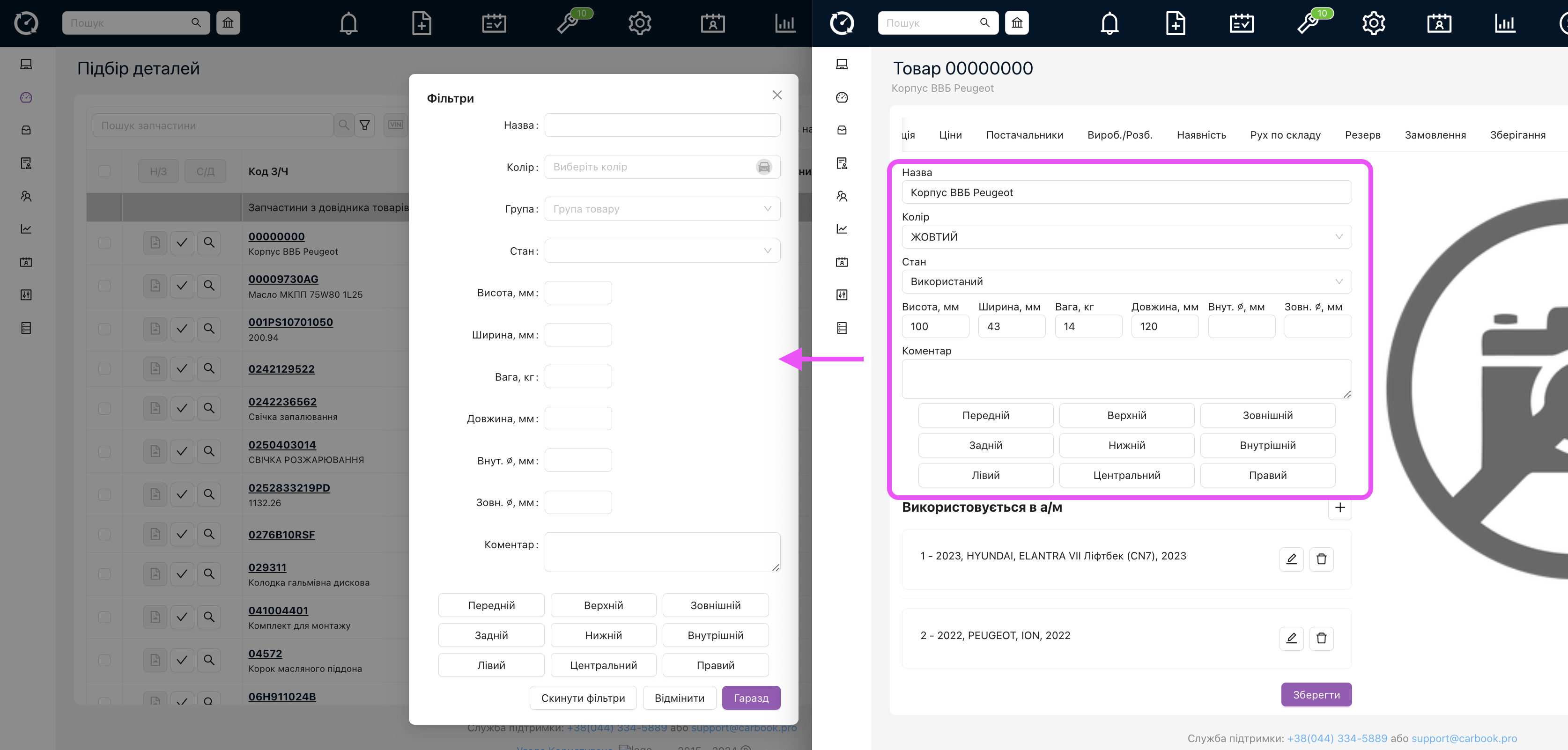
Task: Edit the Peugeot ION vehicle entry
Action: click(x=1291, y=638)
